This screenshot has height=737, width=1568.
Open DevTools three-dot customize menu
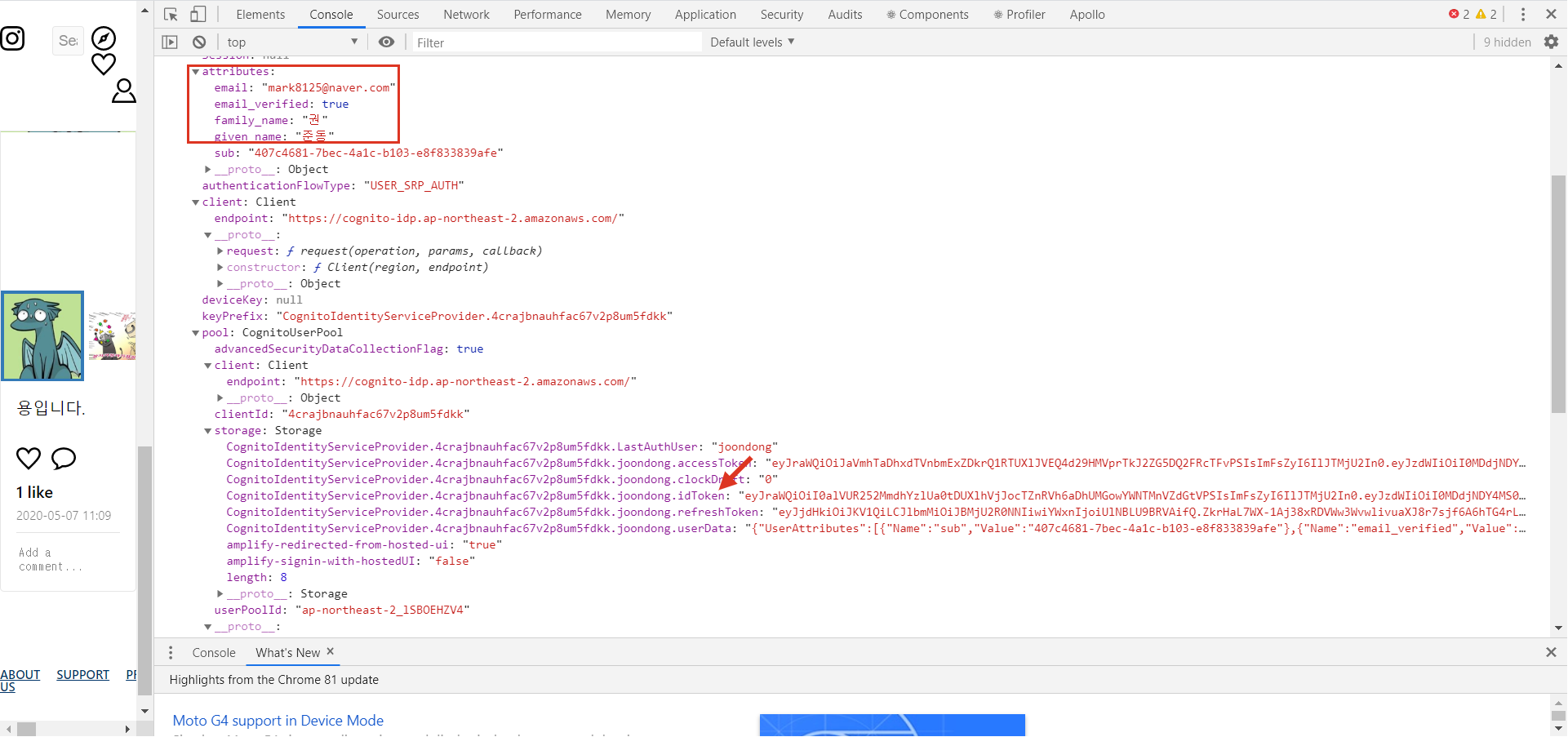(1522, 14)
